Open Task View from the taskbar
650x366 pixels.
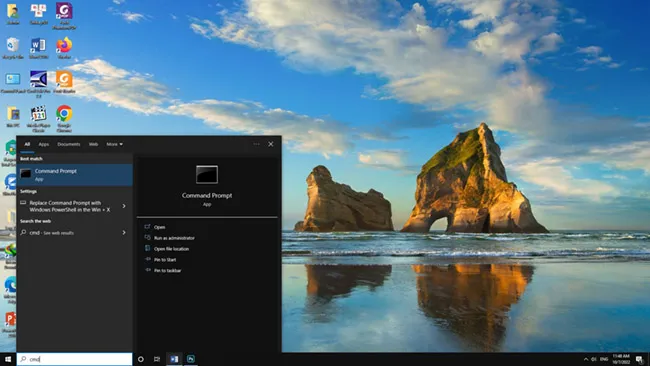coord(157,359)
